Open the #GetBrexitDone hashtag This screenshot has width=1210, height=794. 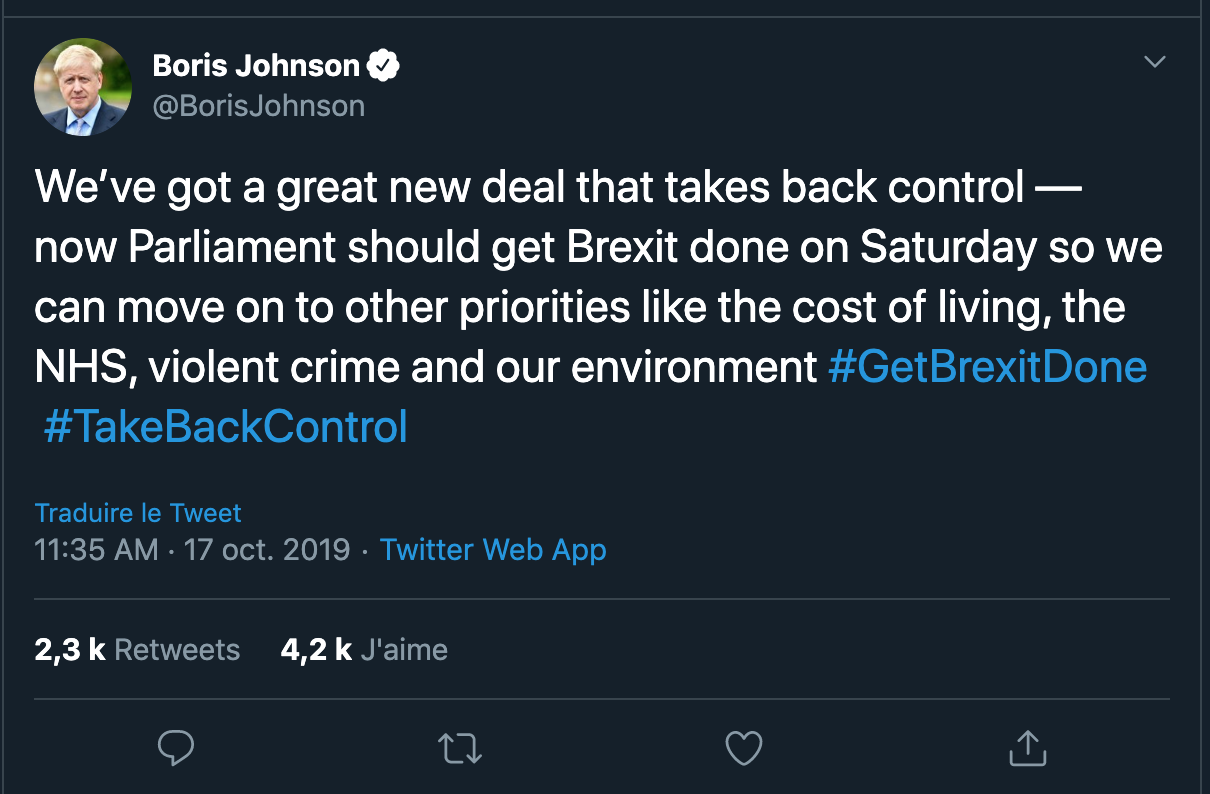(x=987, y=368)
